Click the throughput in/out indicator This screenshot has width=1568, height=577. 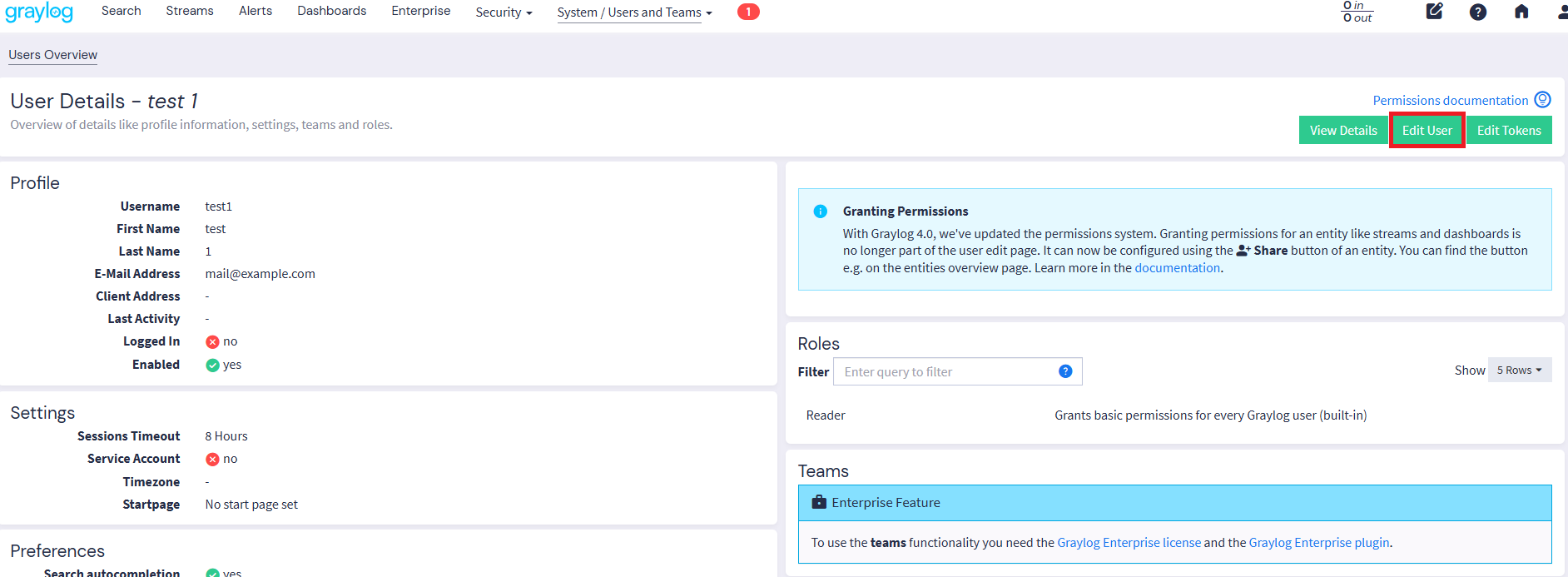[1357, 12]
